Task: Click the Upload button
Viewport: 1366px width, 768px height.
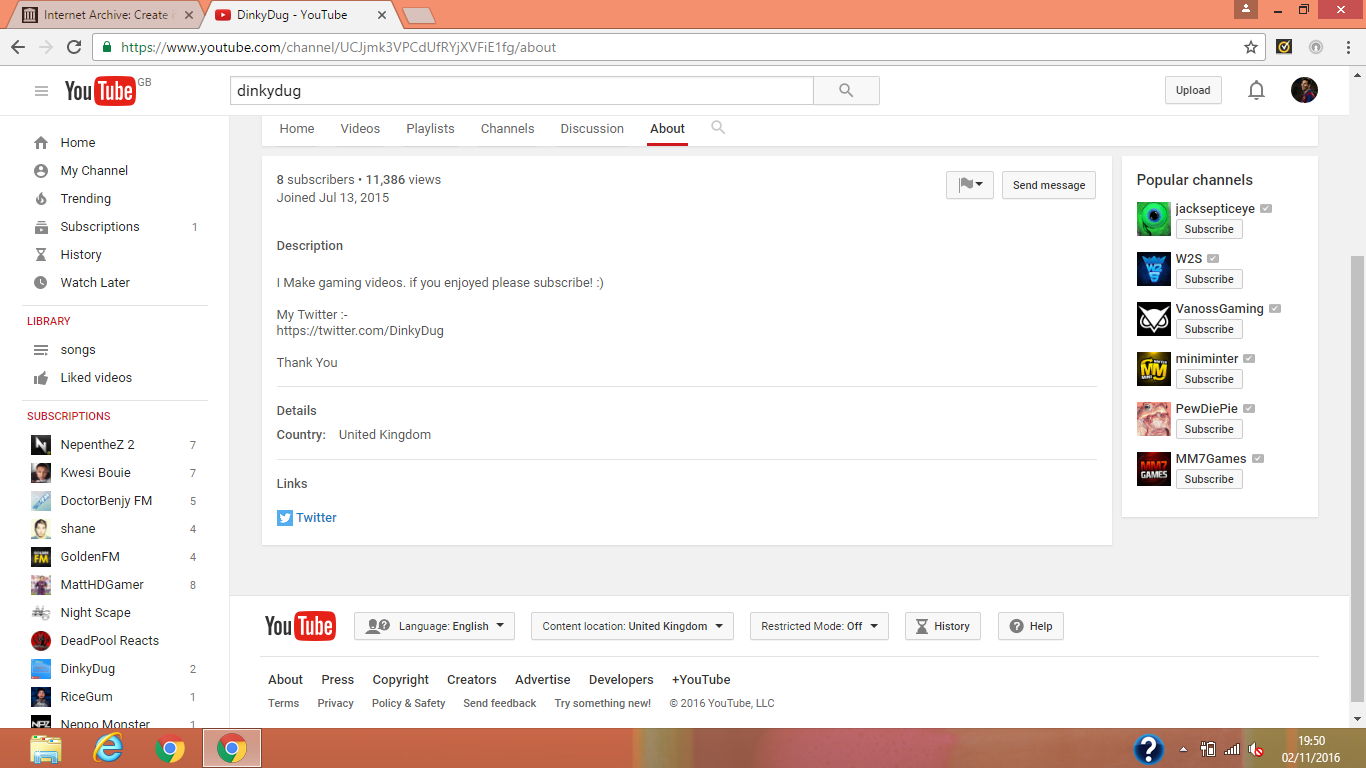Action: [1193, 90]
